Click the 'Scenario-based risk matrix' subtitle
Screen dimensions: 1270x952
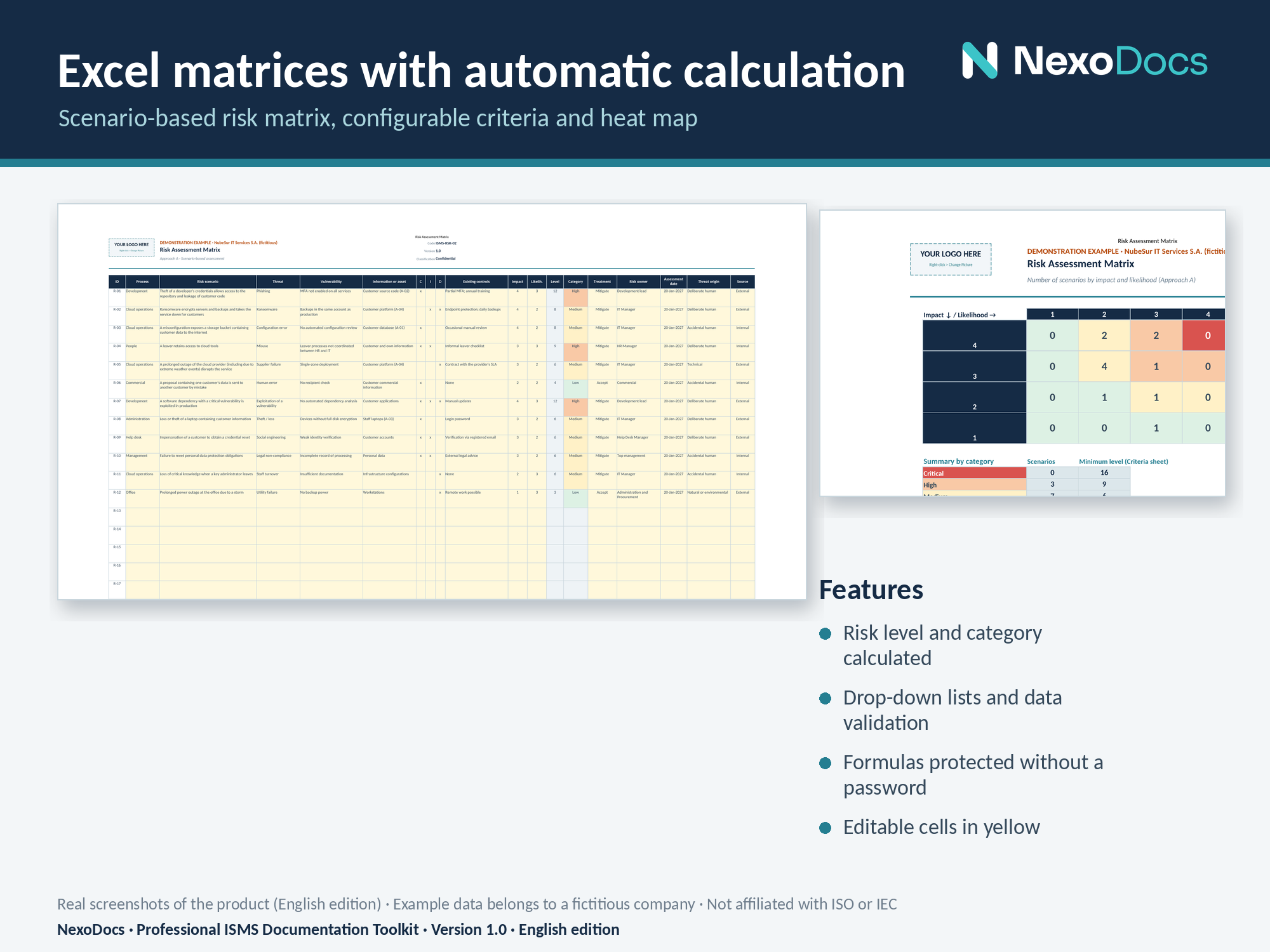[378, 118]
